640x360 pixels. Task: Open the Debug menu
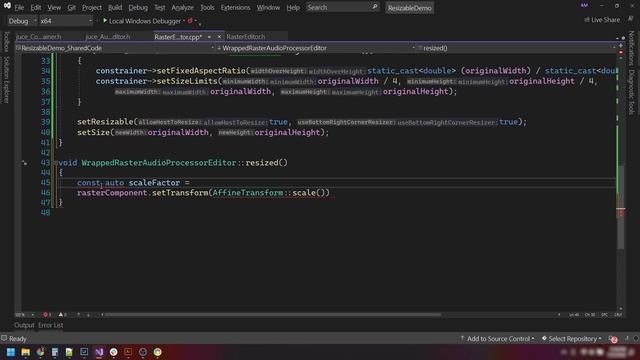pyautogui.click(x=138, y=7)
